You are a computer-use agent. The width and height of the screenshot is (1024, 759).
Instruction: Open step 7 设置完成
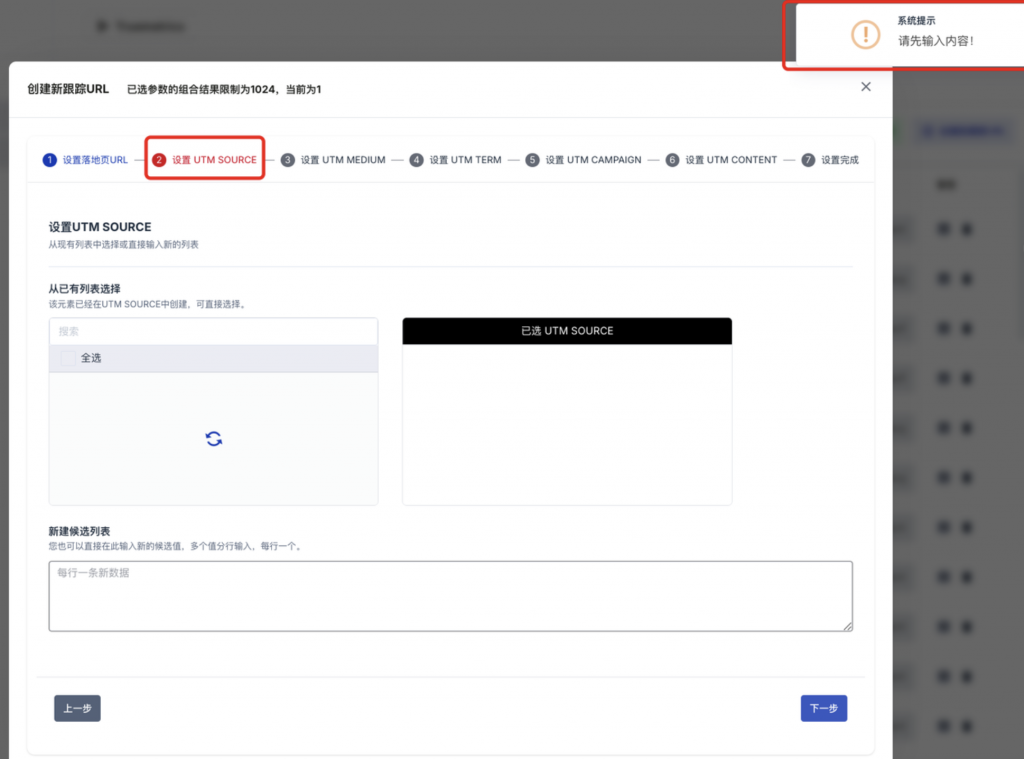click(x=830, y=160)
